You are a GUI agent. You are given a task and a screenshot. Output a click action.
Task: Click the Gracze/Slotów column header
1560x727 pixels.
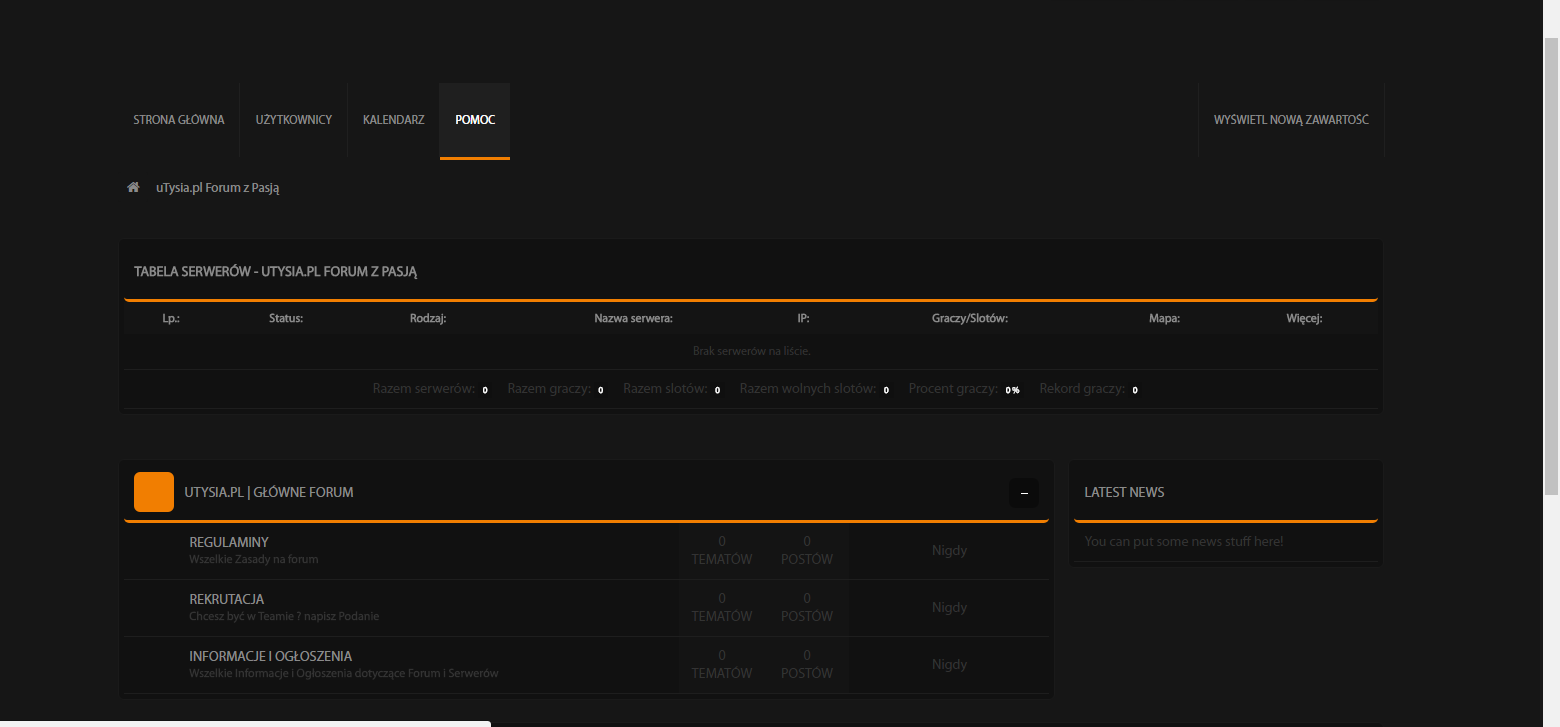point(969,318)
